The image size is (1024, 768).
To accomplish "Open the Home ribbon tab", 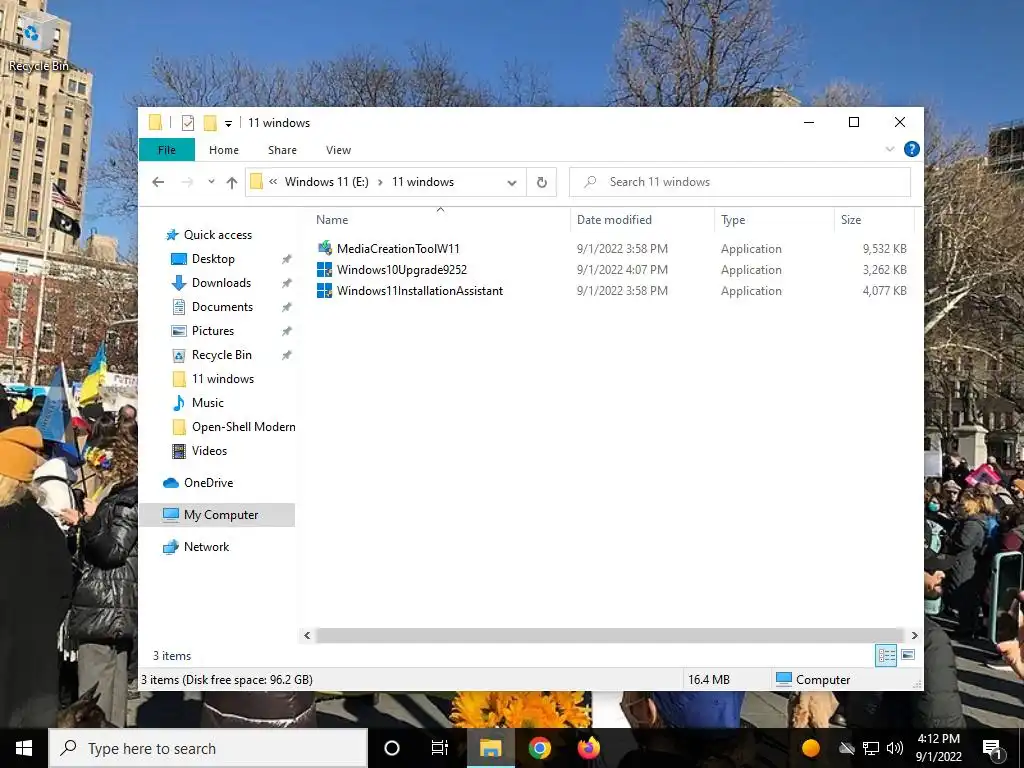I will (223, 150).
